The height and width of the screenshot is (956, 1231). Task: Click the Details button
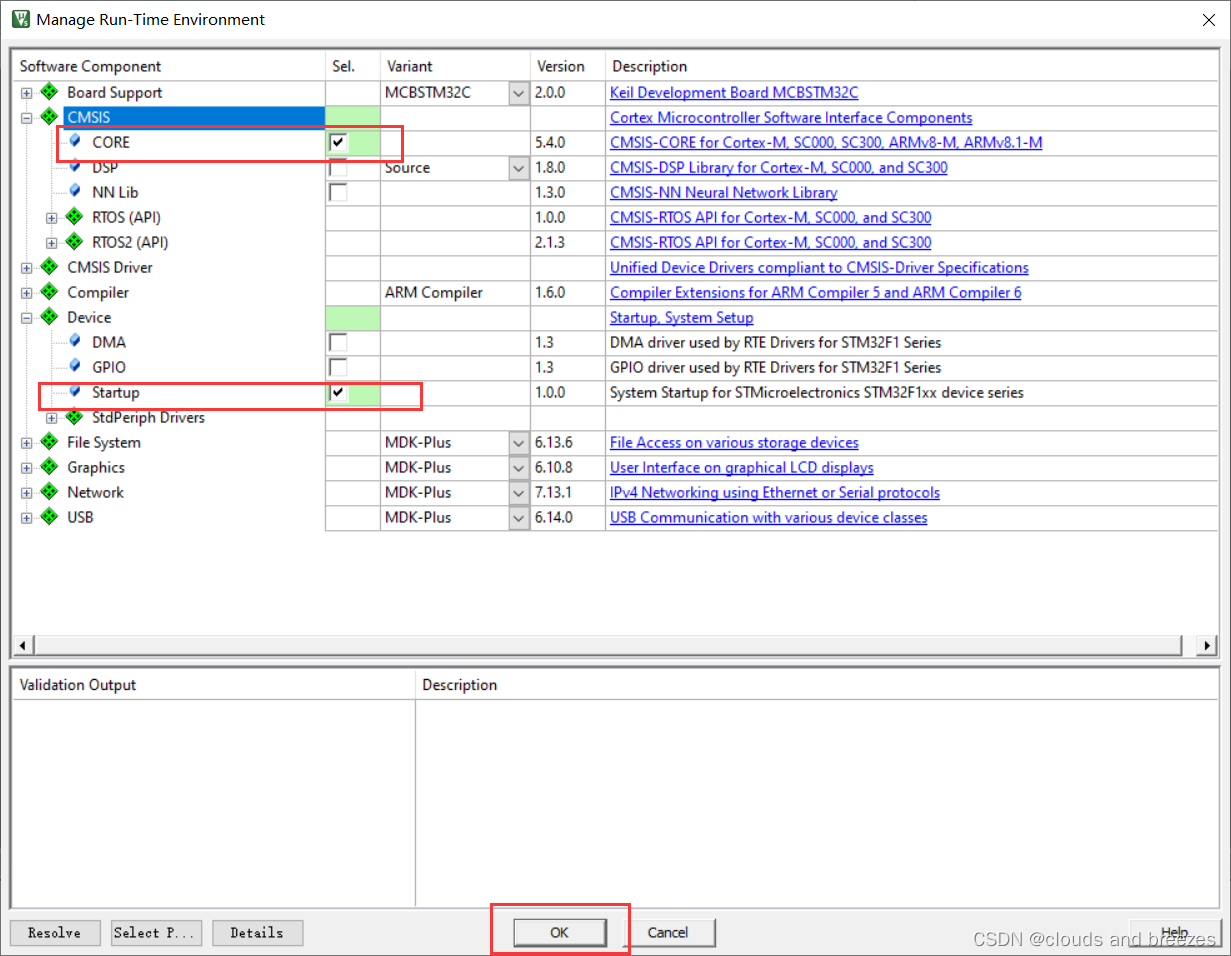click(257, 932)
